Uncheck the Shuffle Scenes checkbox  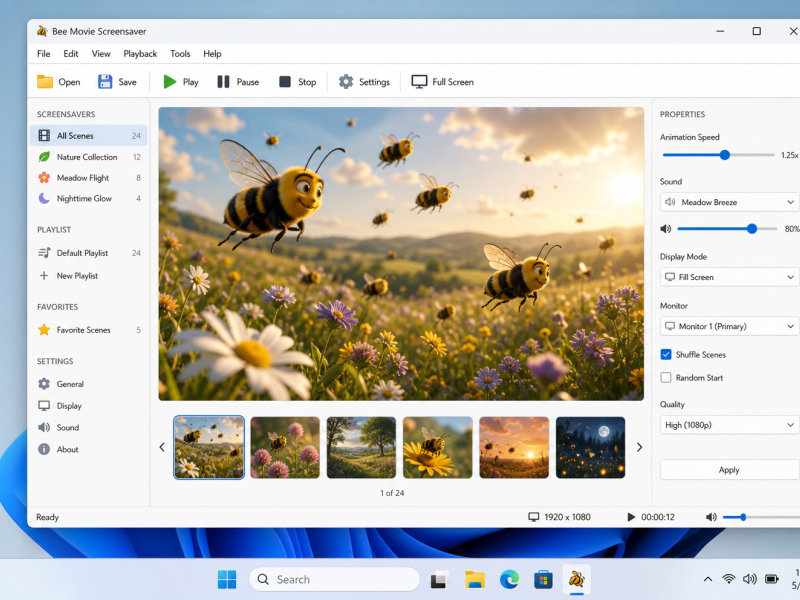pos(666,354)
